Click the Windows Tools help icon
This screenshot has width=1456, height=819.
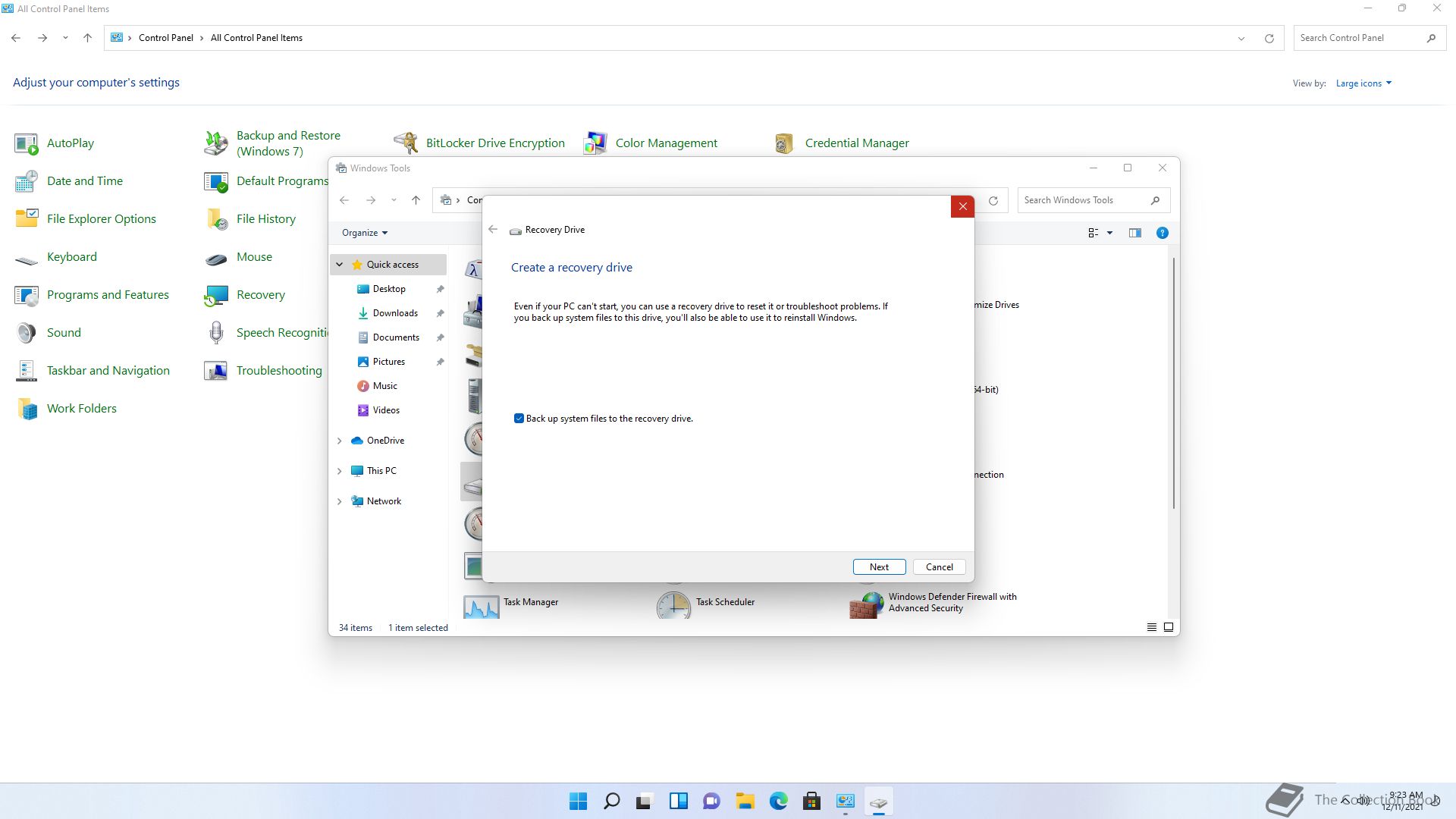click(1162, 233)
